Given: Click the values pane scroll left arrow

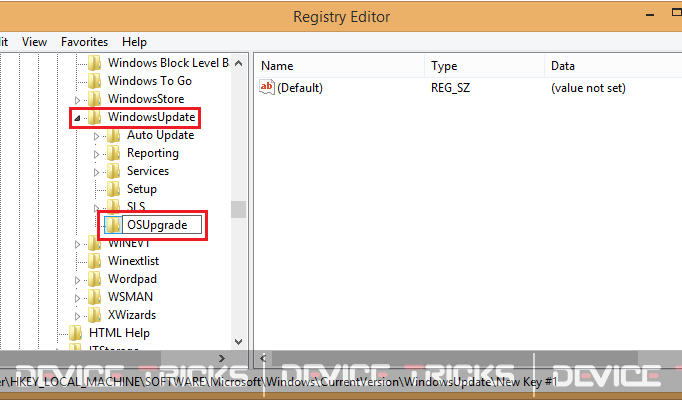Looking at the screenshot, I should [x=263, y=359].
